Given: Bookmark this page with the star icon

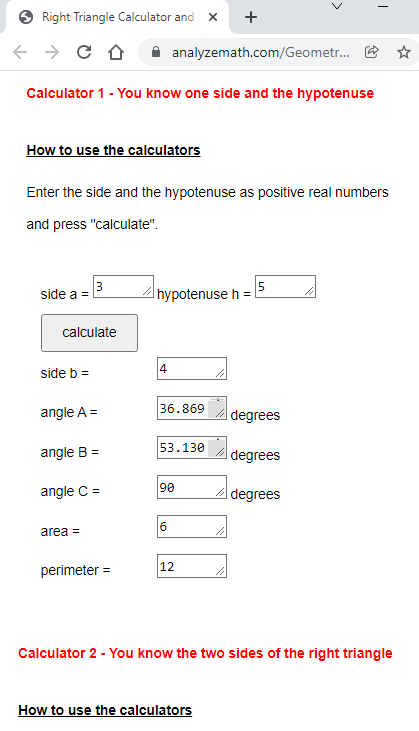Looking at the screenshot, I should tap(404, 52).
